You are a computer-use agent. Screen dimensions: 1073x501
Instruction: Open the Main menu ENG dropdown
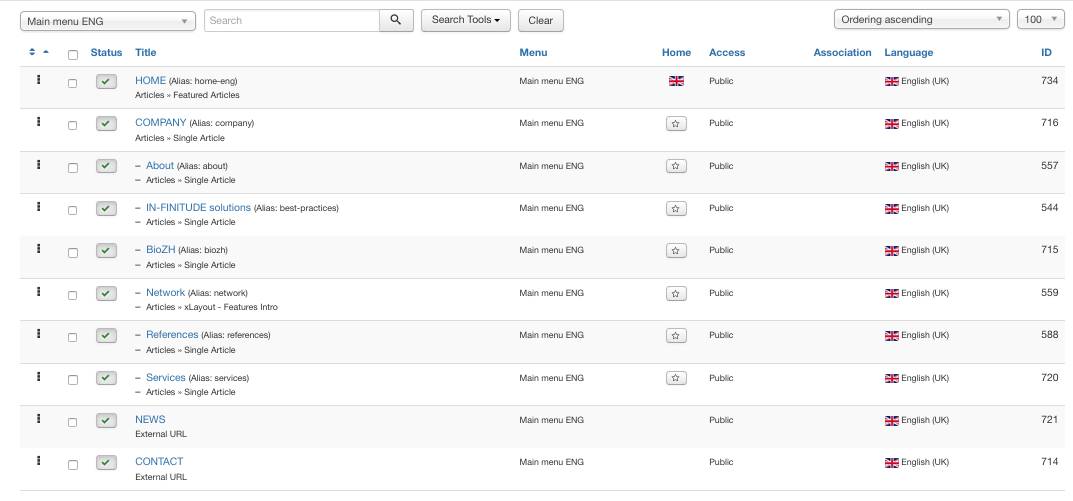click(108, 21)
